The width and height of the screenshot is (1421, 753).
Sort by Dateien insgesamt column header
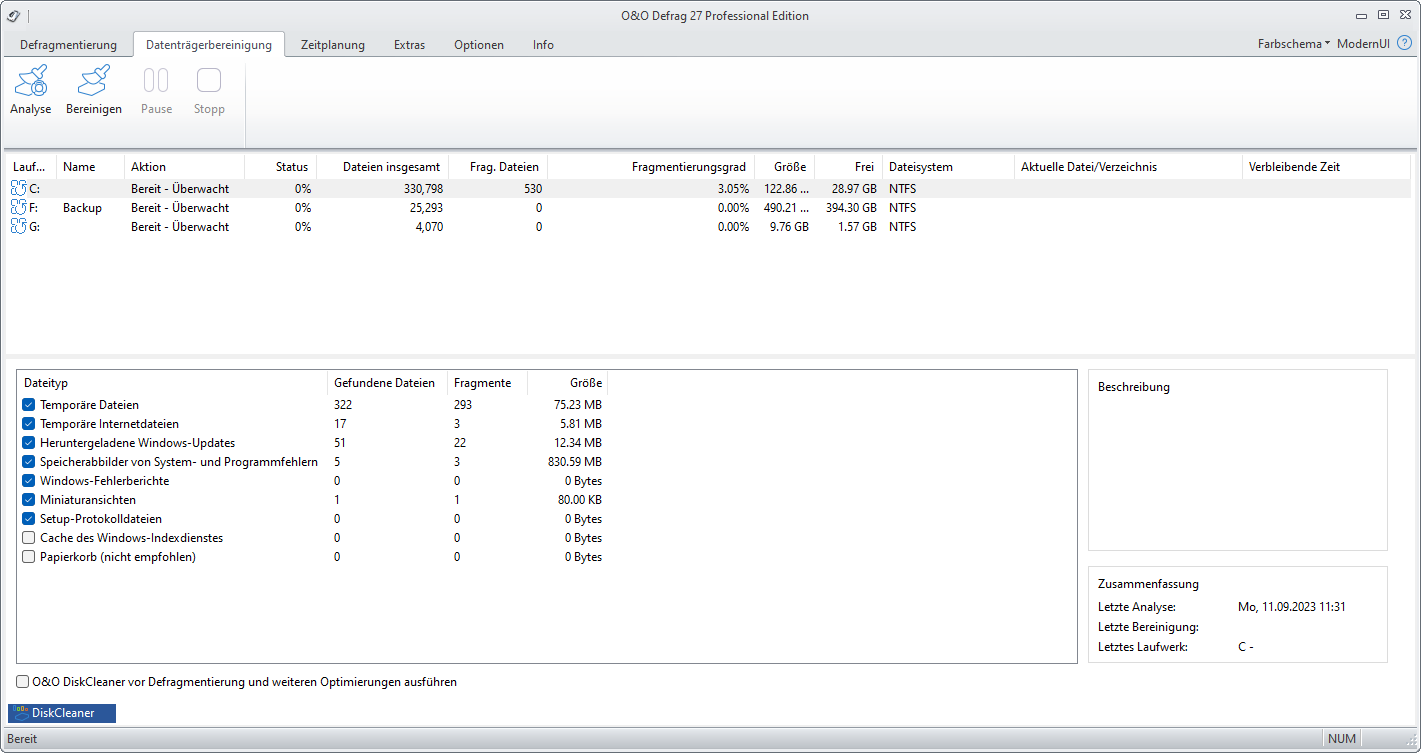[x=383, y=167]
